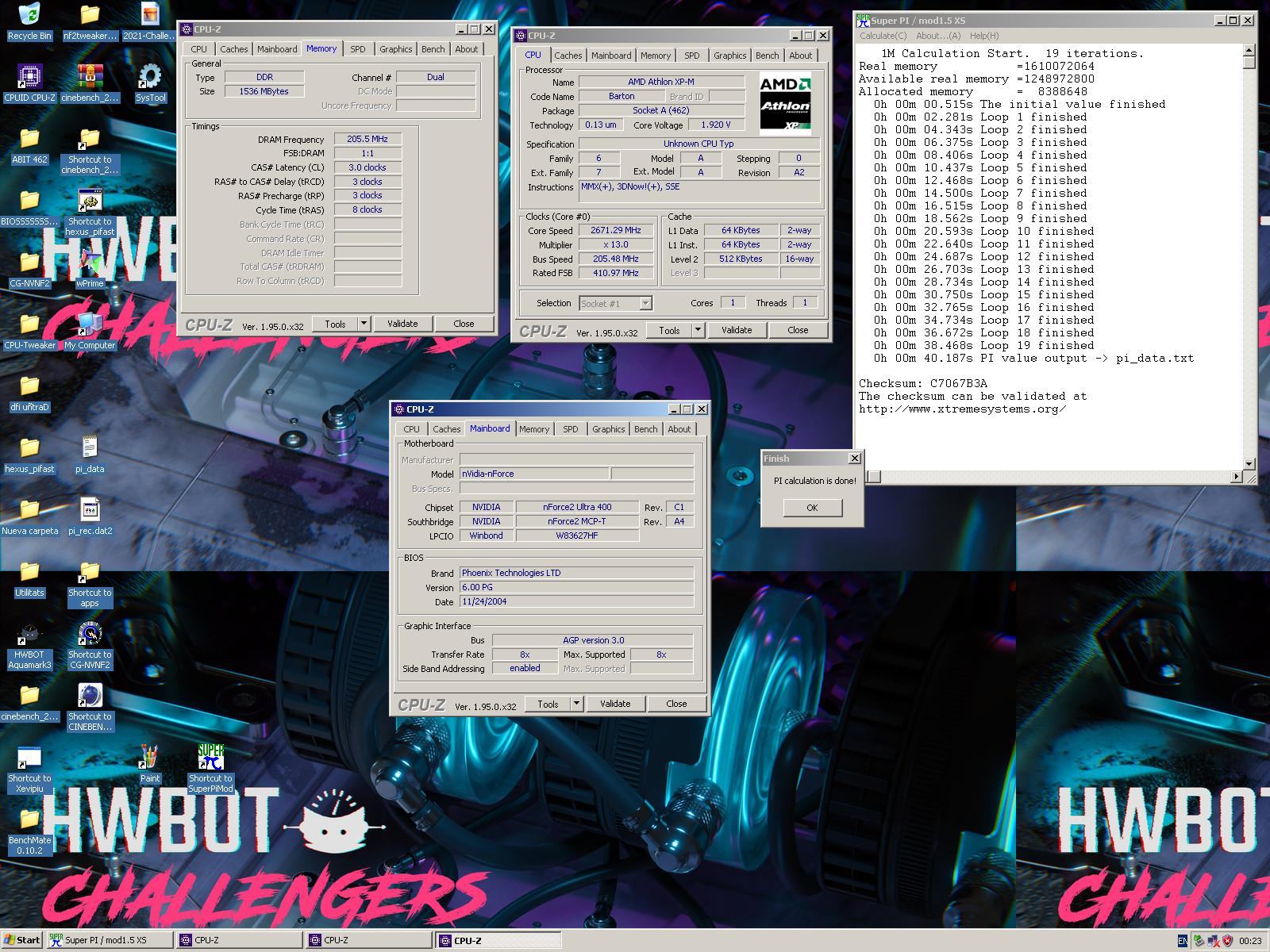Select Bench tab in Mainboard CPU-Z window
Image resolution: width=1270 pixels, height=952 pixels.
point(645,429)
